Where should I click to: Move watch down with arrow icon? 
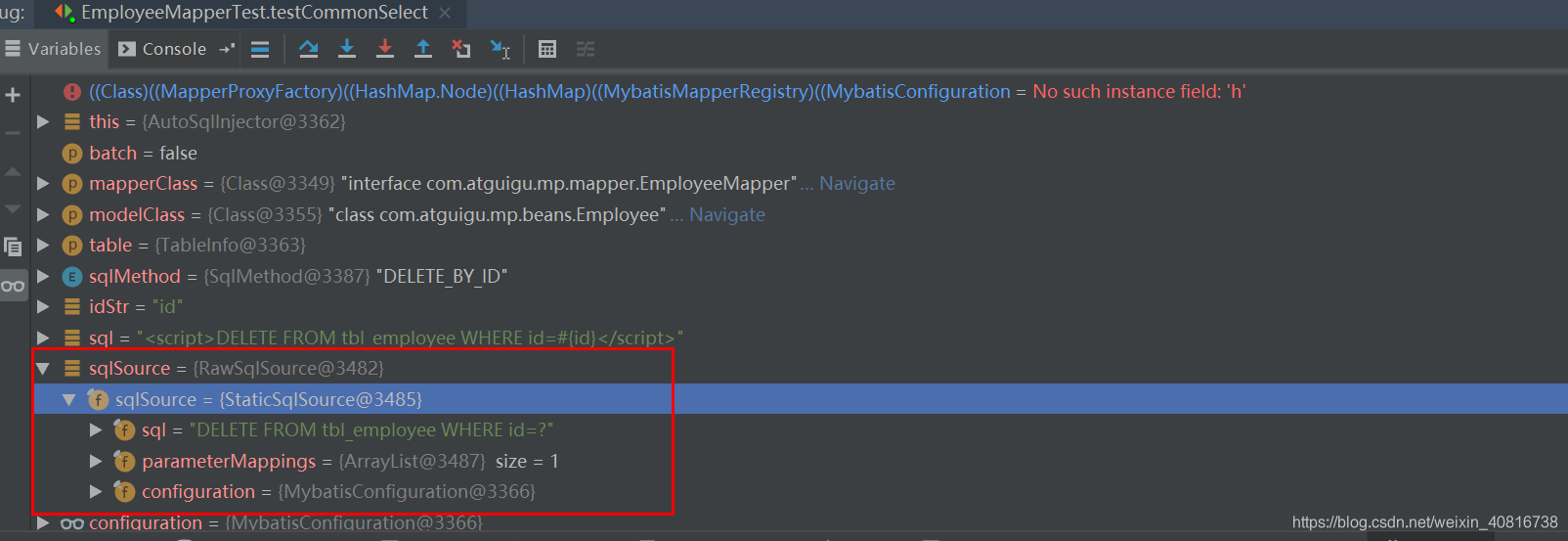pos(13,208)
